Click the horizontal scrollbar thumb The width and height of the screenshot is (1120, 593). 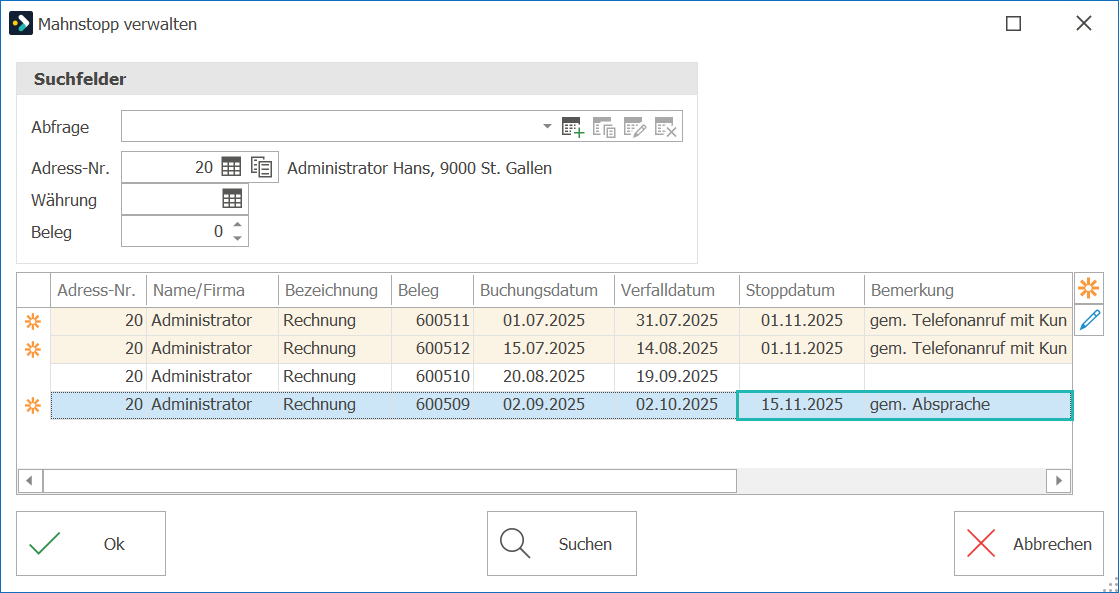point(389,481)
